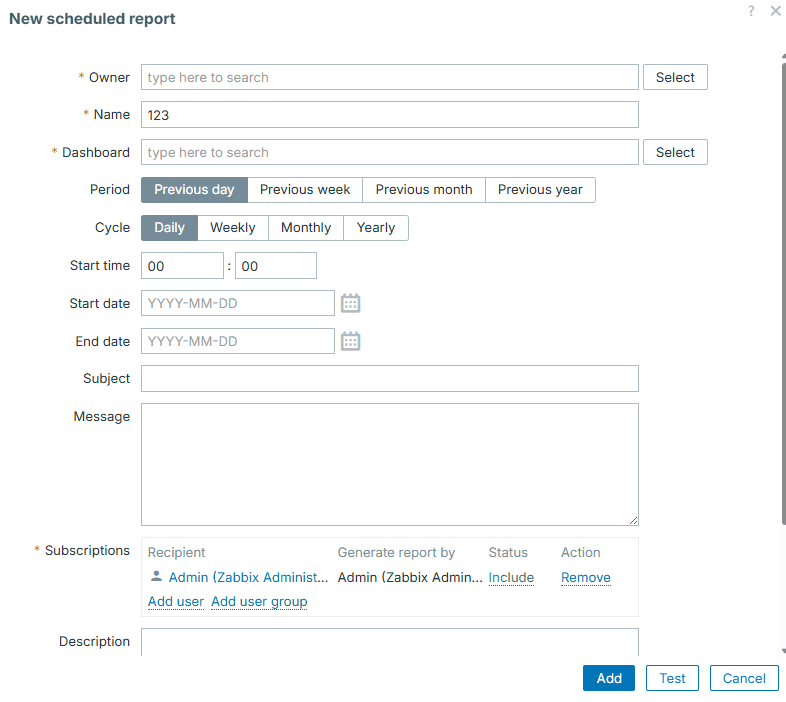This screenshot has width=786, height=702.
Task: Click the dialog's vertical scrollbar
Action: click(x=783, y=300)
